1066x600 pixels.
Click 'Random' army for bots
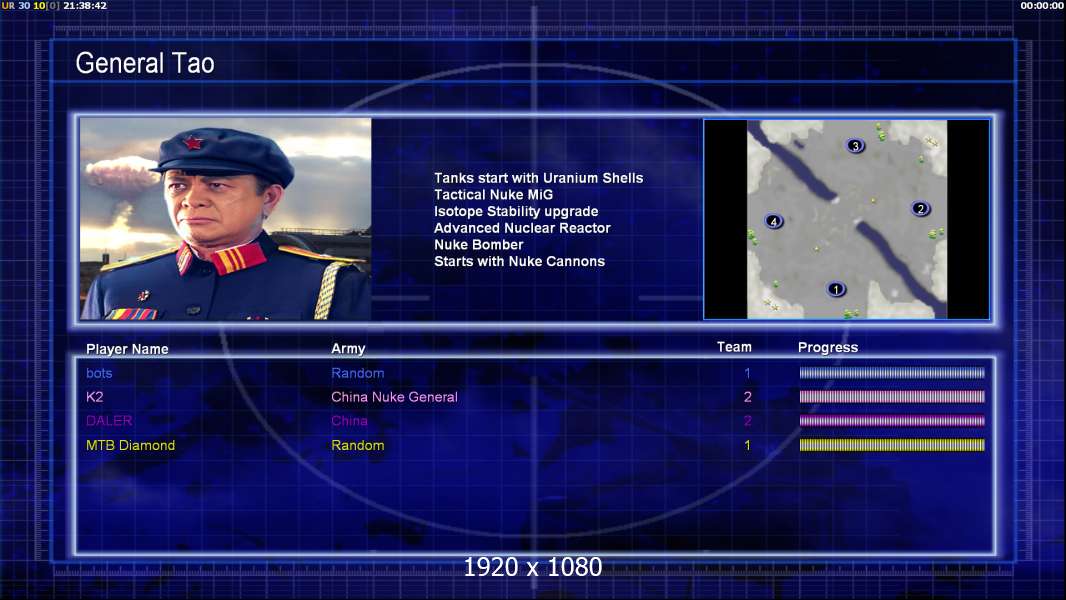358,373
